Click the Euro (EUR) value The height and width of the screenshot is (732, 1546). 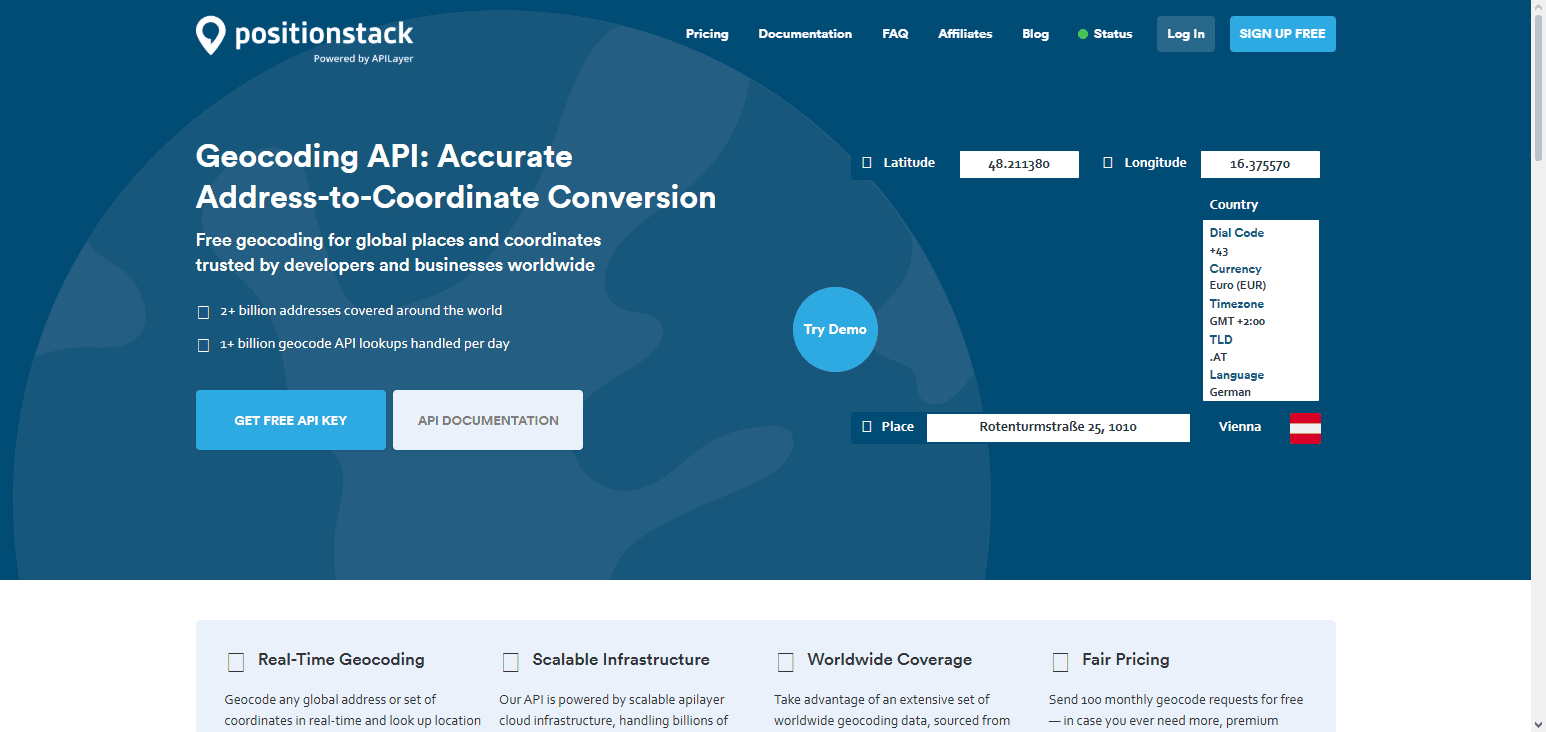tap(1238, 285)
